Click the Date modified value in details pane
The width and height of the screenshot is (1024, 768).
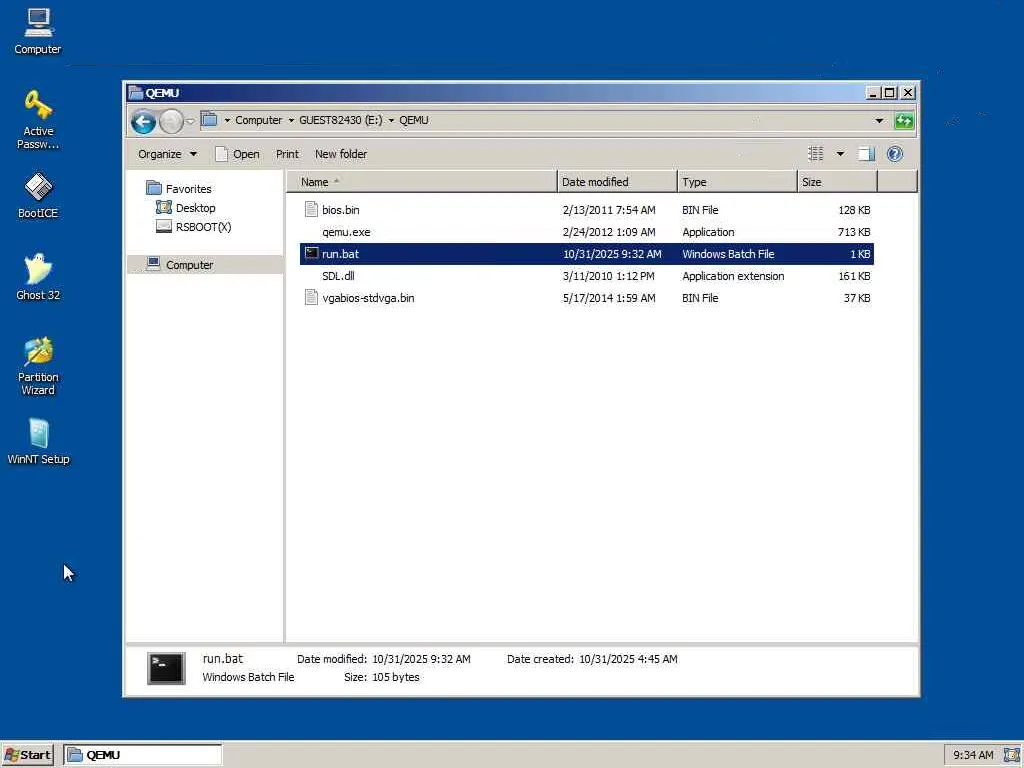[421, 659]
